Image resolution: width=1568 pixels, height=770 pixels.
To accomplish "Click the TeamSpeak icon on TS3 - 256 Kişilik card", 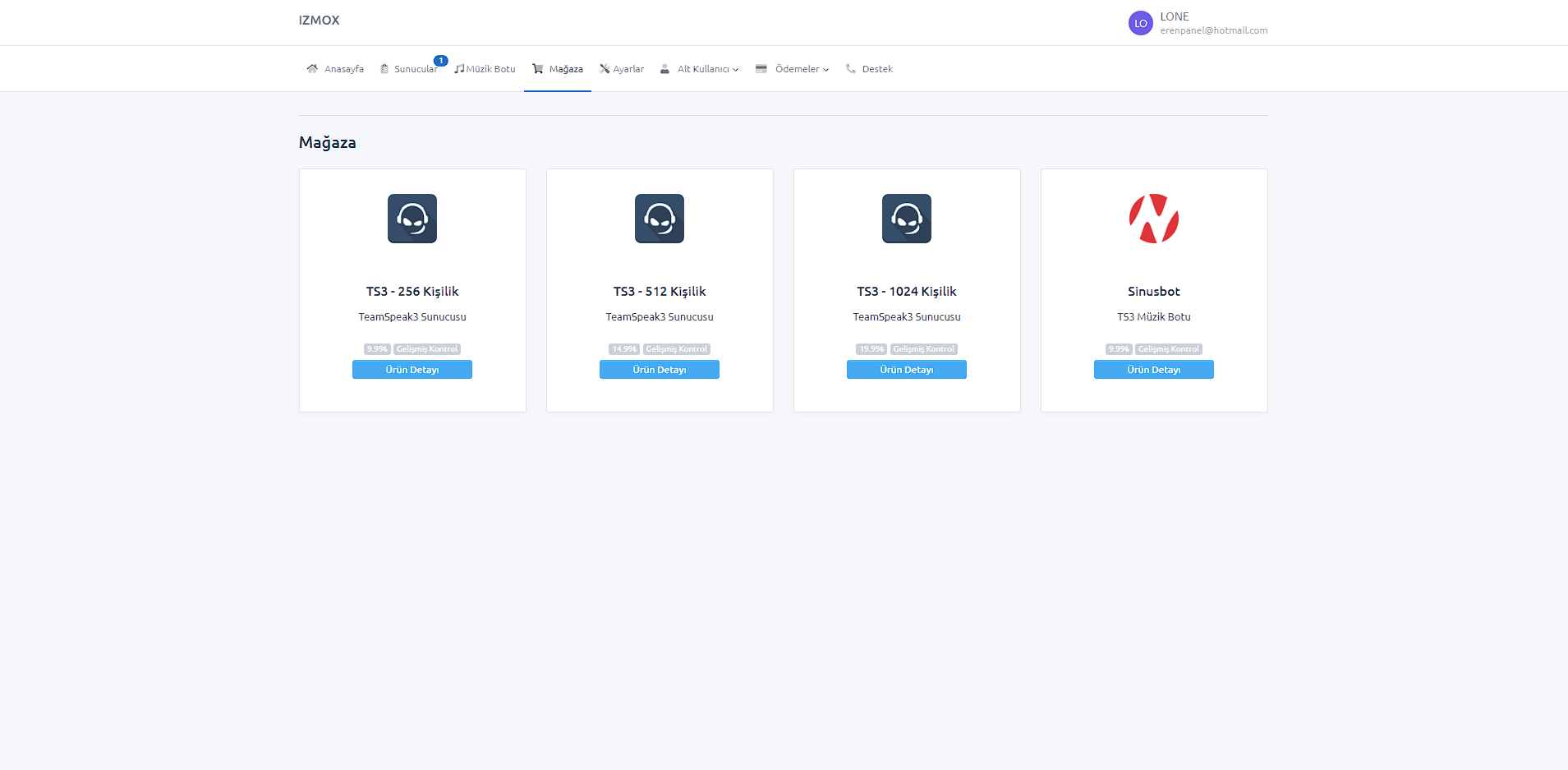I will (412, 219).
